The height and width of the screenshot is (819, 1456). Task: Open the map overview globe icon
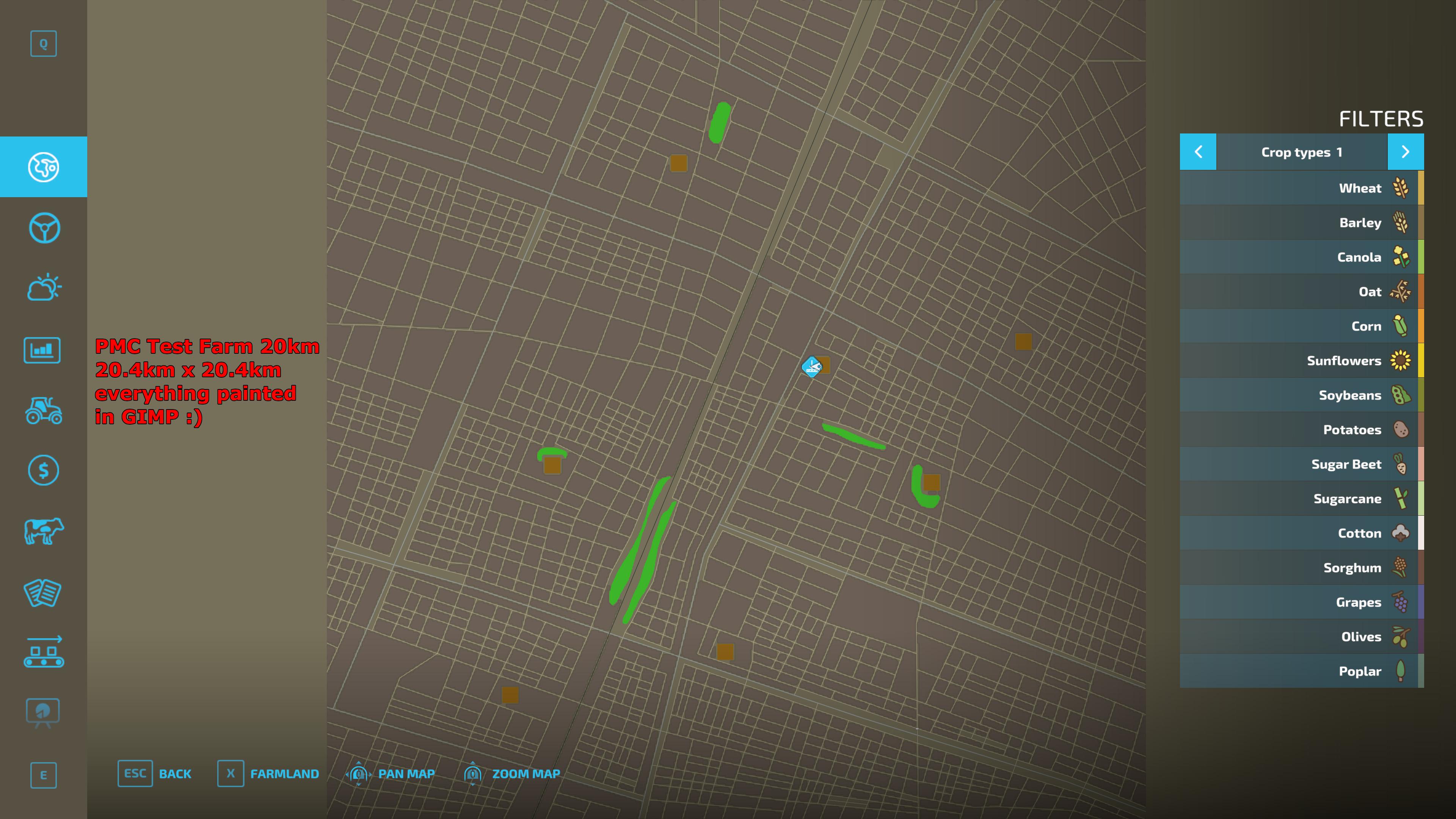point(44,167)
